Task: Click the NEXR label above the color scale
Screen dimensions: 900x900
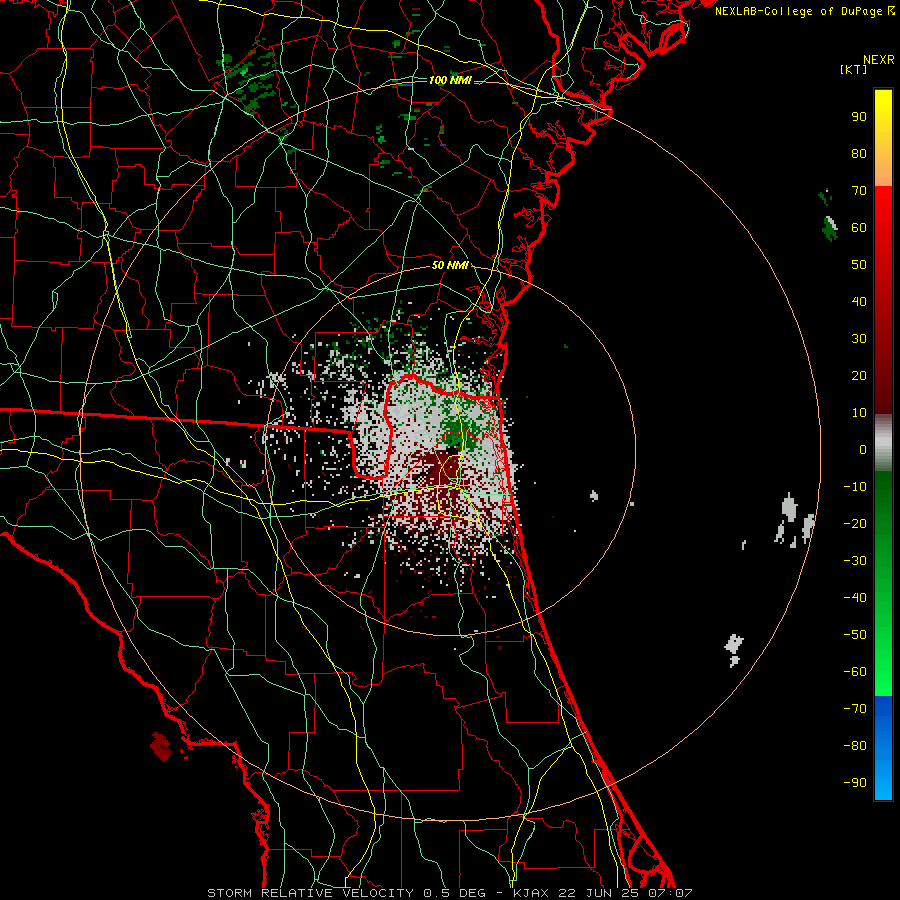Action: pyautogui.click(x=878, y=60)
